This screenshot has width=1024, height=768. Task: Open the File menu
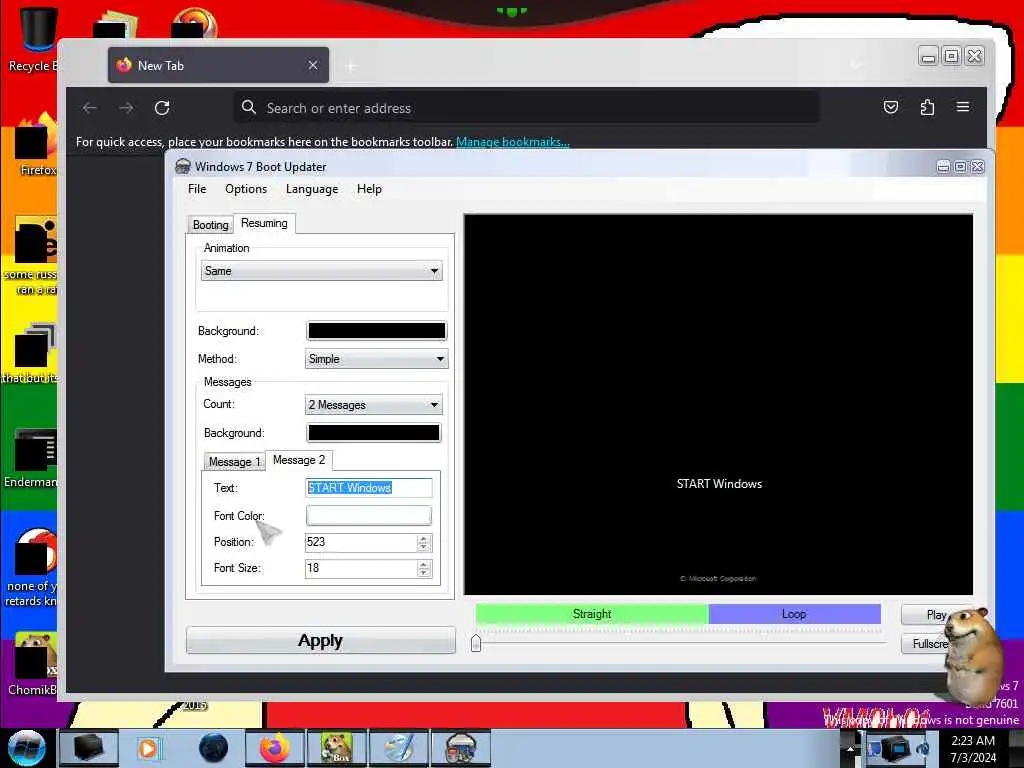pos(197,189)
